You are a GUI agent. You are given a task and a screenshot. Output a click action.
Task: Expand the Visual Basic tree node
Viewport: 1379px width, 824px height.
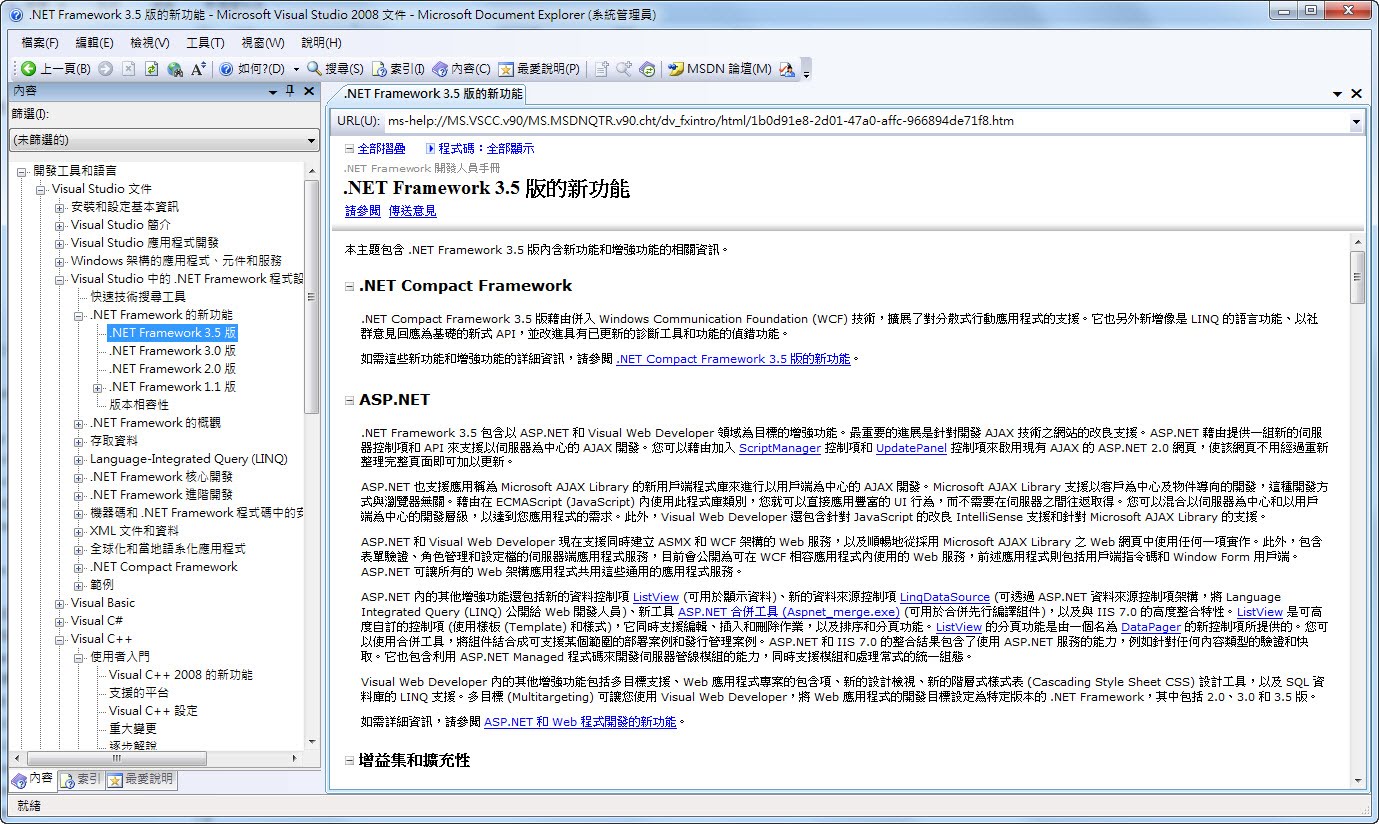60,603
